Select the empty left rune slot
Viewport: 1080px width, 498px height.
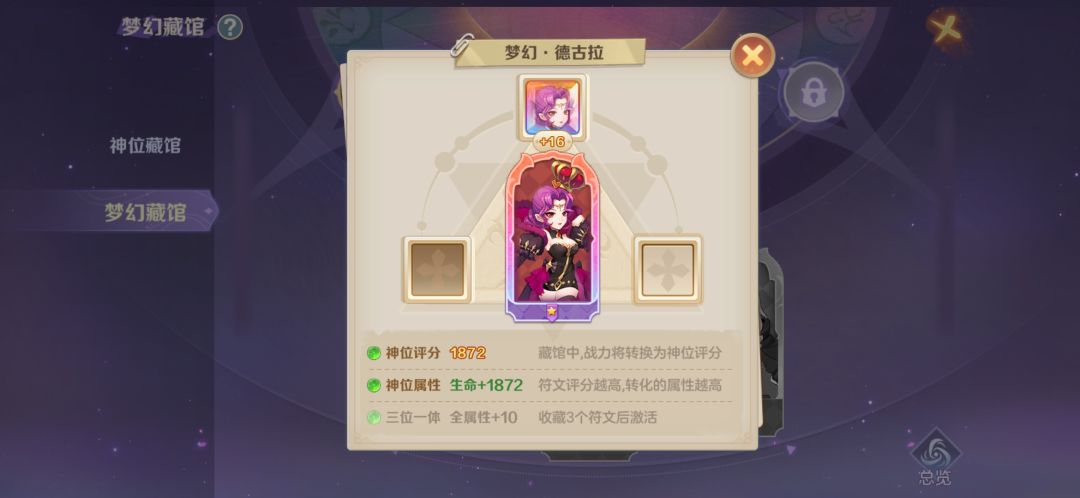click(x=437, y=270)
